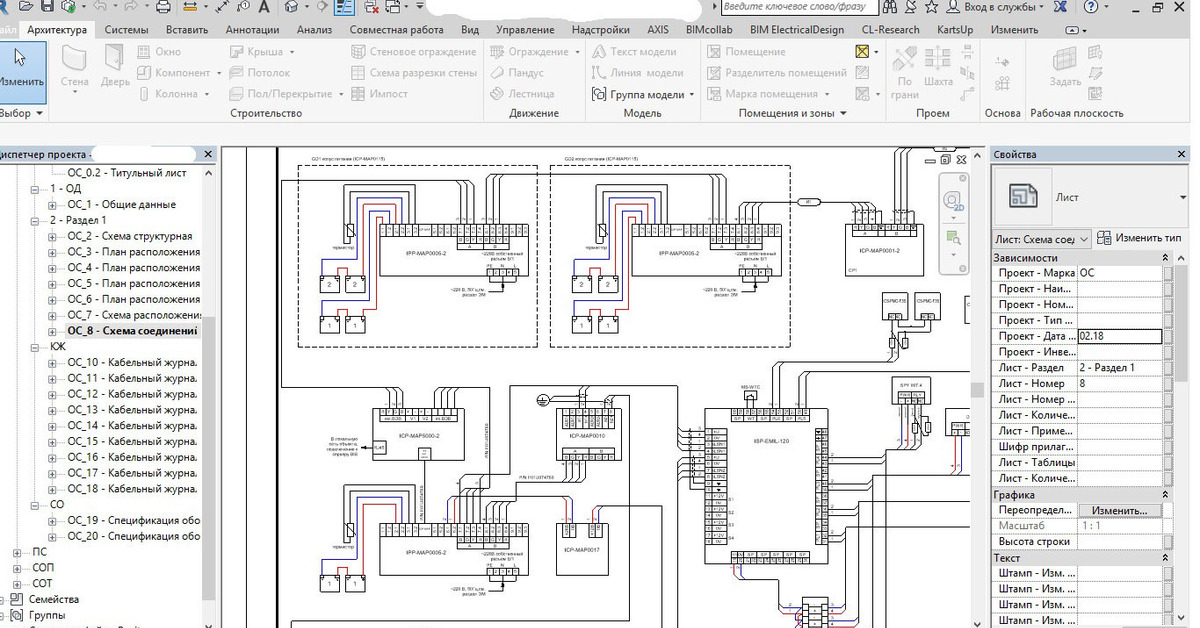Expand the Выбор panel dropdown
Image resolution: width=1200 pixels, height=628 pixels.
point(40,114)
